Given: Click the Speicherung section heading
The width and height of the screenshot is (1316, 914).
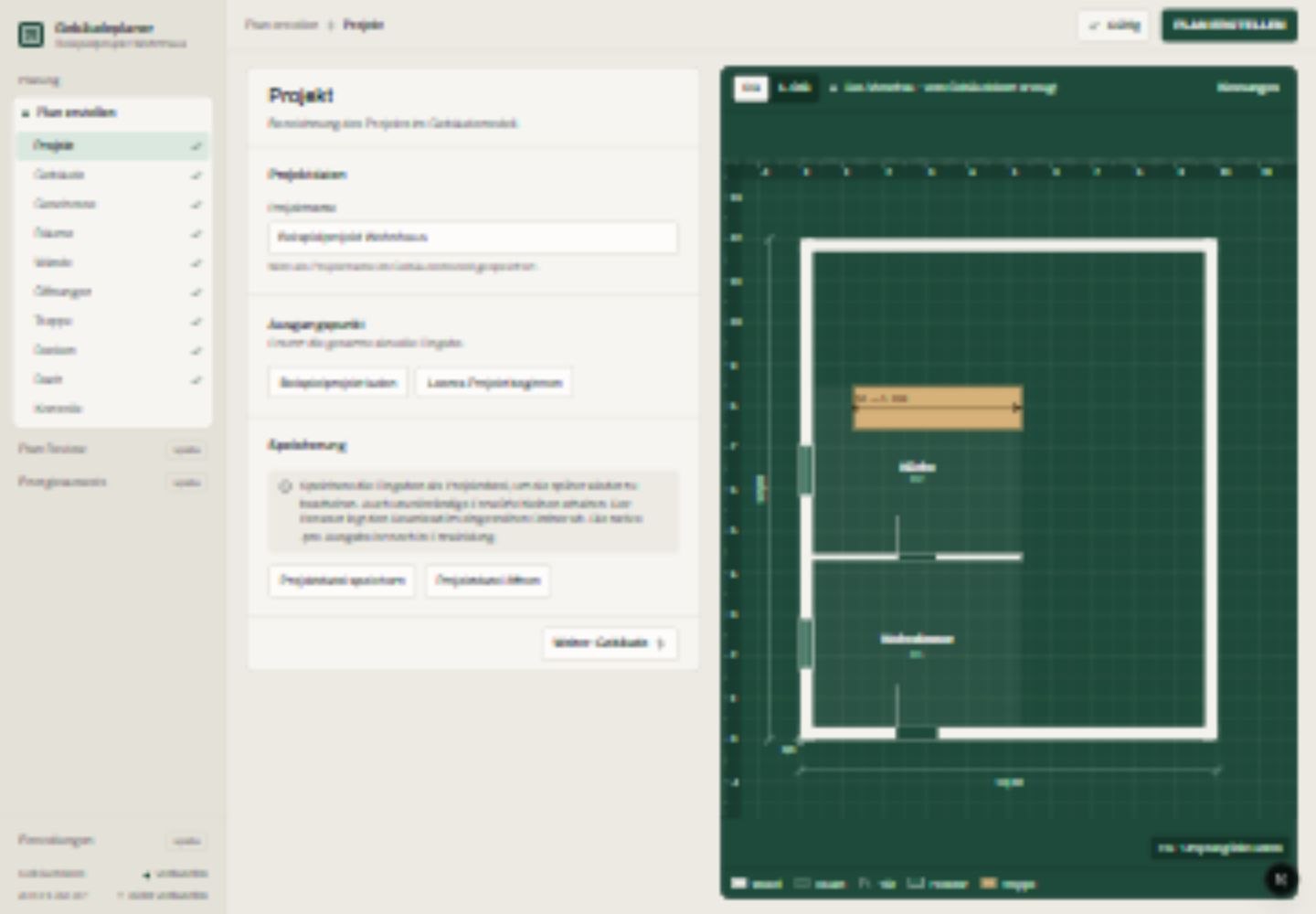Looking at the screenshot, I should [x=307, y=445].
